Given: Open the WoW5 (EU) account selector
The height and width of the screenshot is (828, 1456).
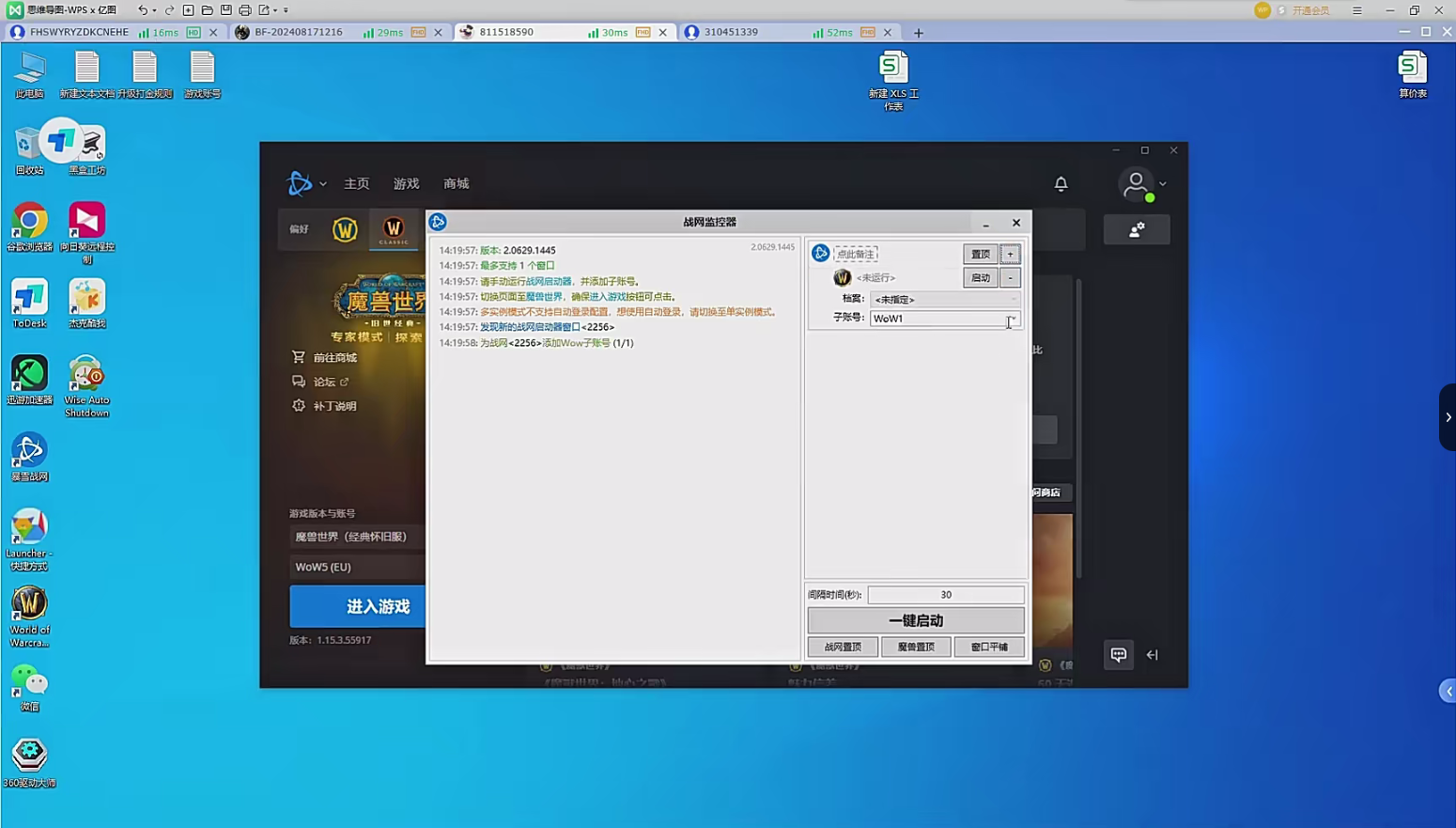Looking at the screenshot, I should (357, 567).
